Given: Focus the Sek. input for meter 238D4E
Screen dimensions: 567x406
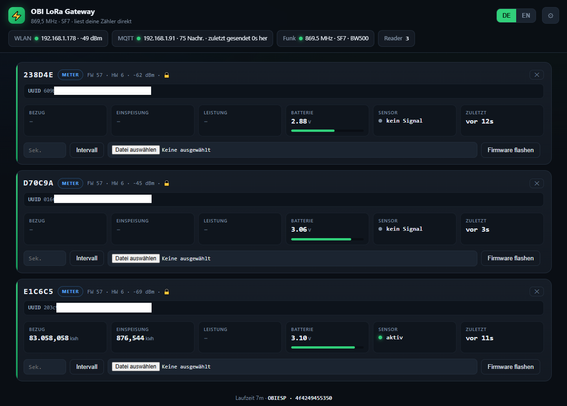Looking at the screenshot, I should (x=45, y=150).
